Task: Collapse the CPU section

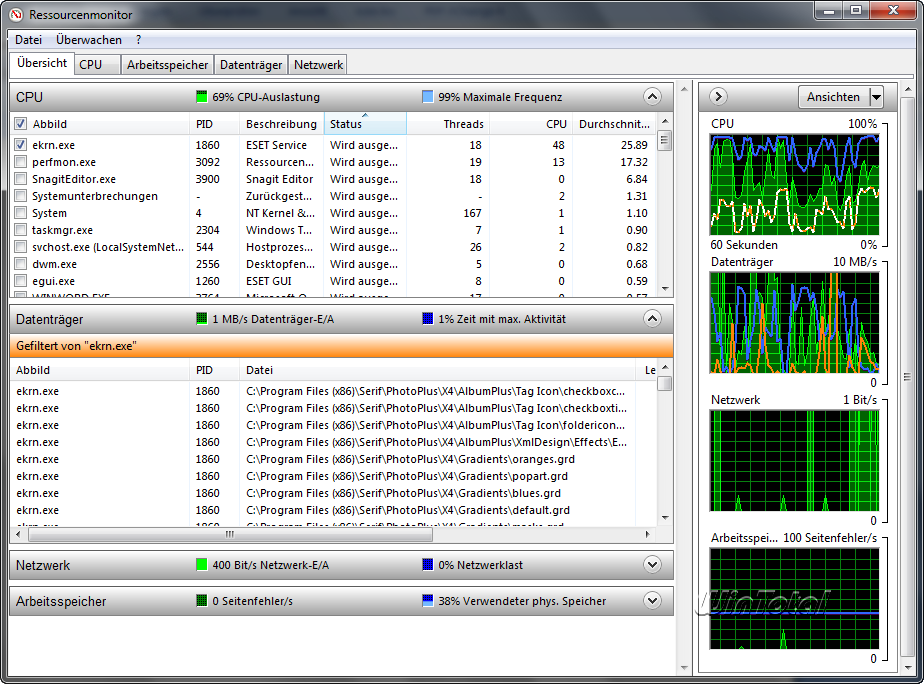Action: (x=652, y=97)
